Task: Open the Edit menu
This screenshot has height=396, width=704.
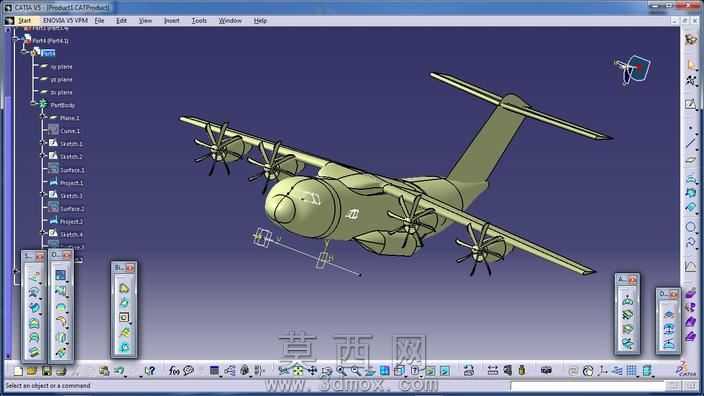Action: [121, 21]
